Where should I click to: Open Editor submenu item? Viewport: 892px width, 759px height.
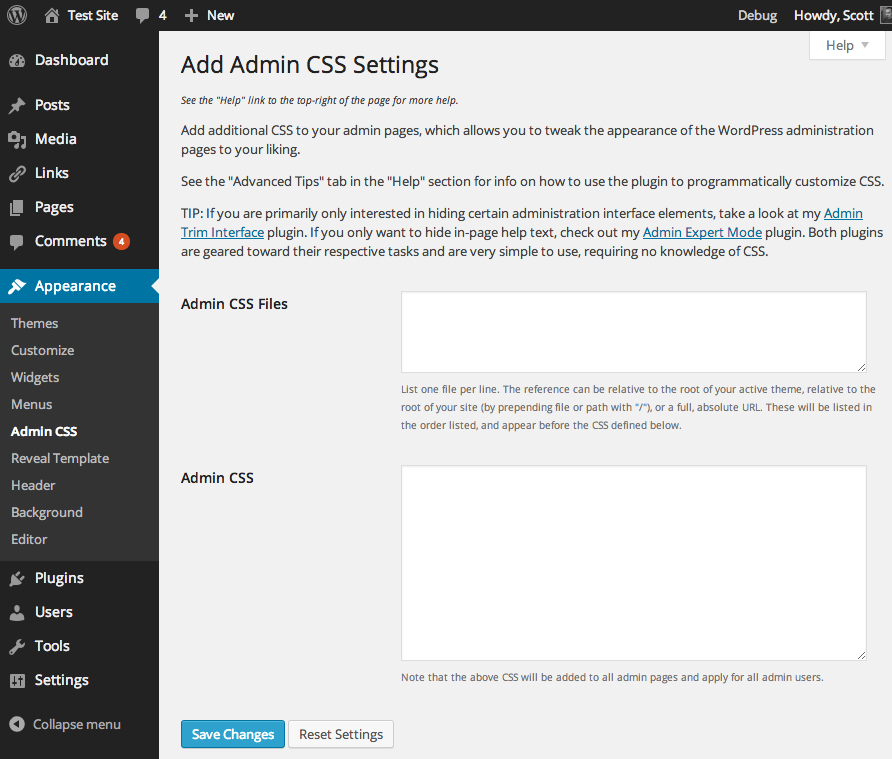click(29, 539)
